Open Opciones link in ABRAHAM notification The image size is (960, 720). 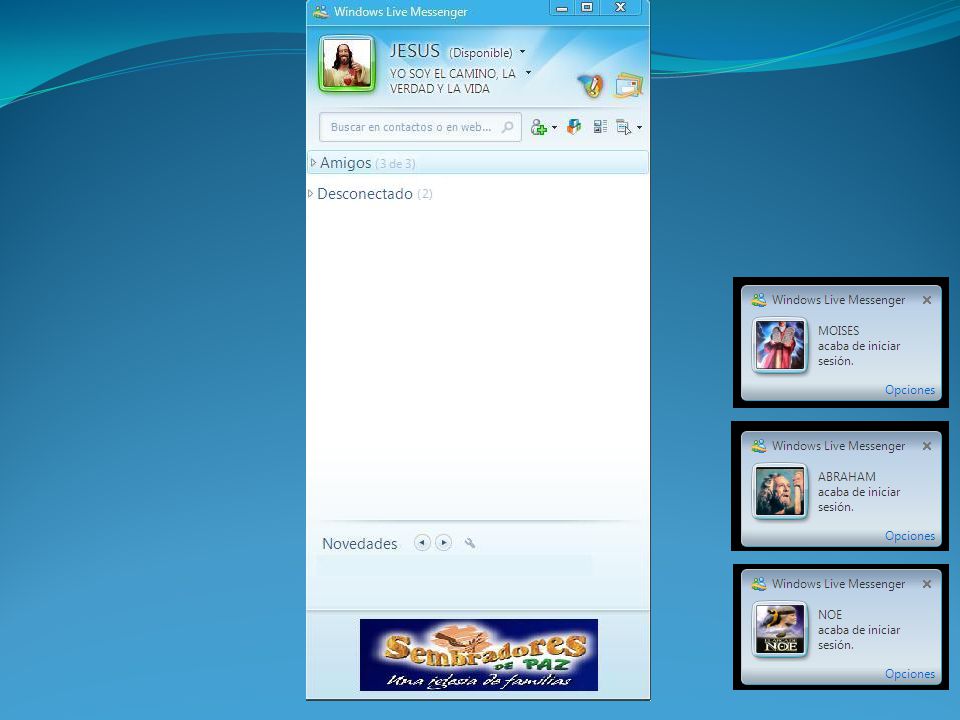(x=910, y=536)
